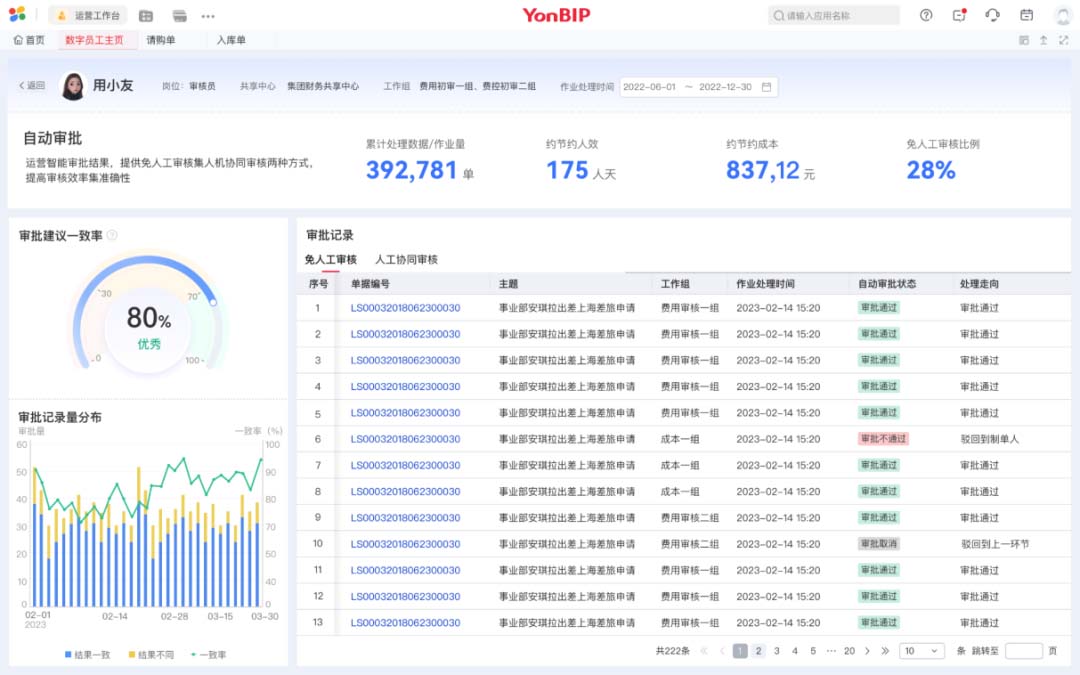The height and width of the screenshot is (675, 1080).
Task: Click 驳回到上一环节 in row 10
Action: click(x=995, y=544)
